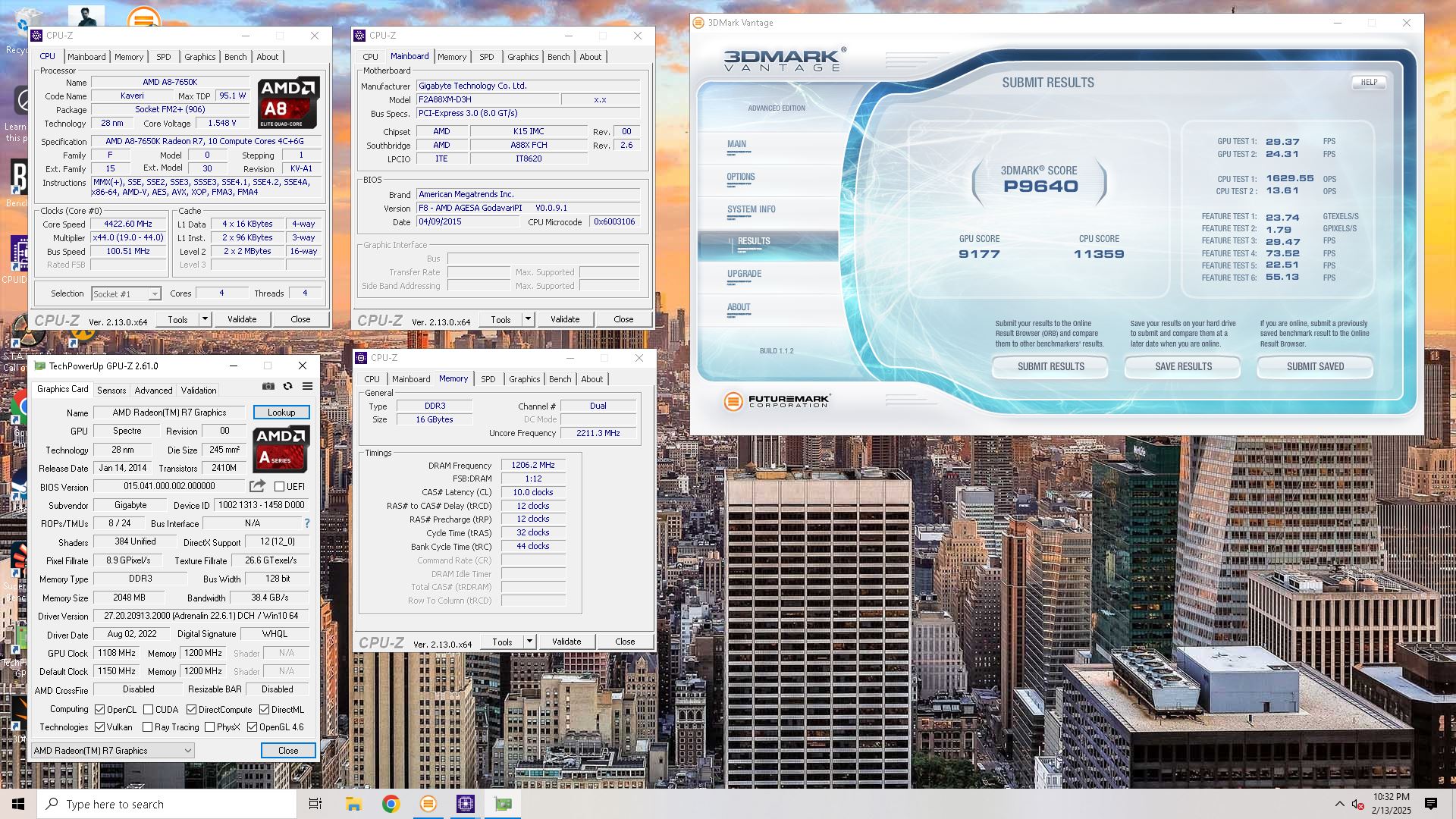The width and height of the screenshot is (1456, 819).
Task: Click SUBMIT SAVED button
Action: coord(1315,366)
